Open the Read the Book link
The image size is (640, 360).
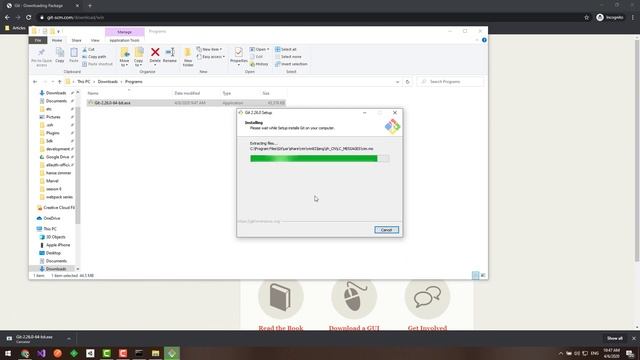[x=281, y=328]
